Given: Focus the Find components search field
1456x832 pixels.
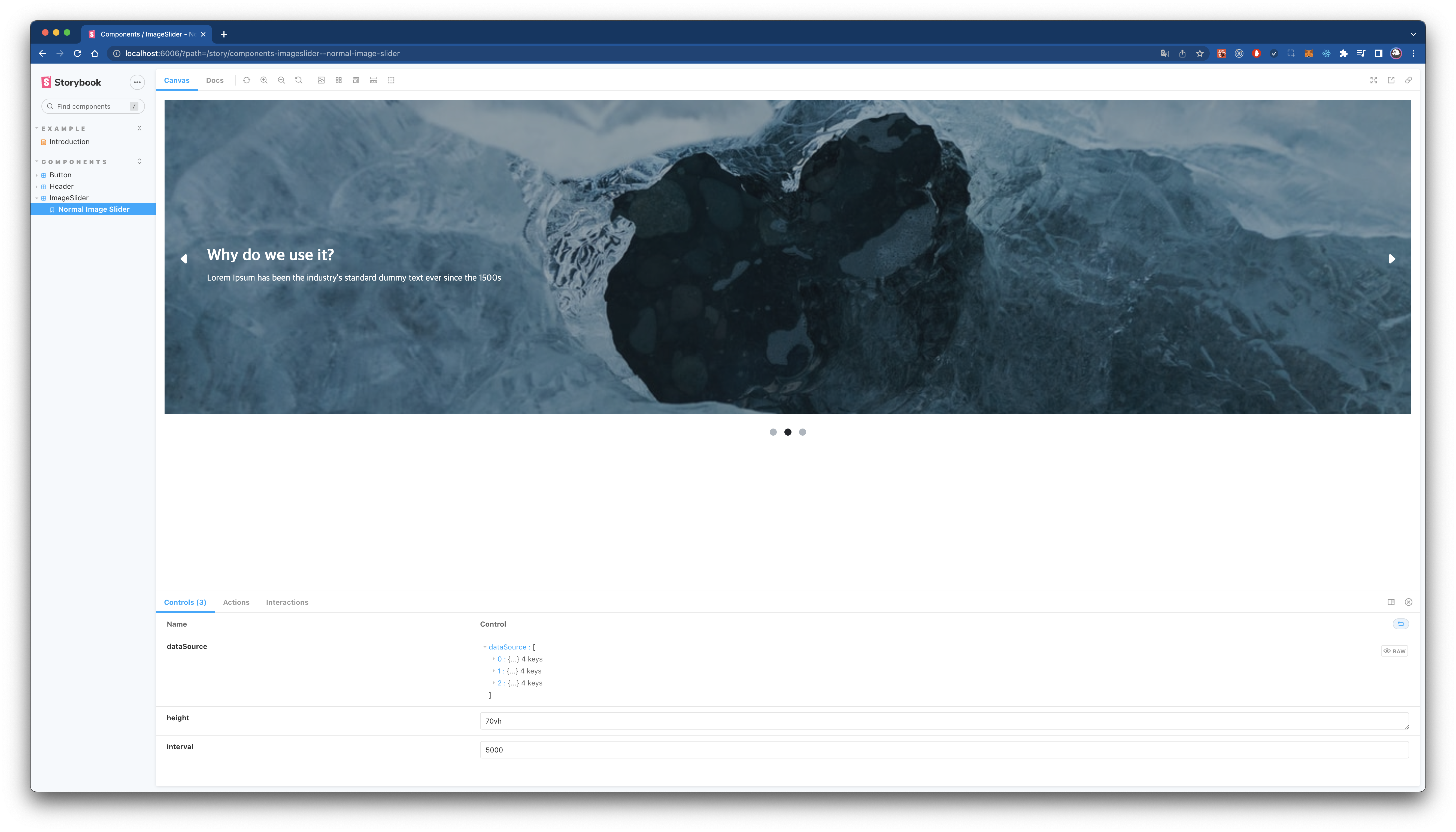Looking at the screenshot, I should point(93,106).
